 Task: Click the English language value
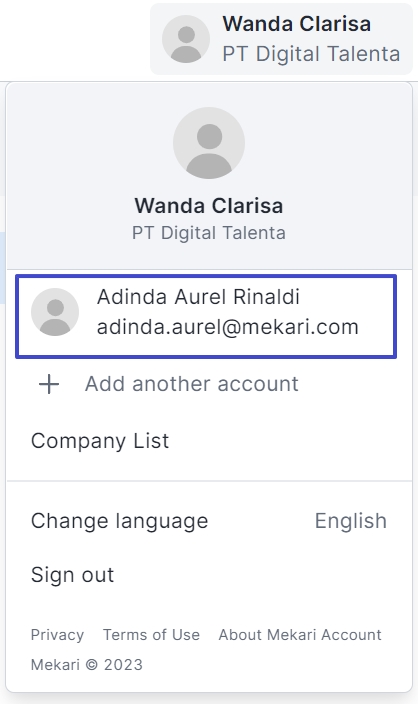[351, 521]
